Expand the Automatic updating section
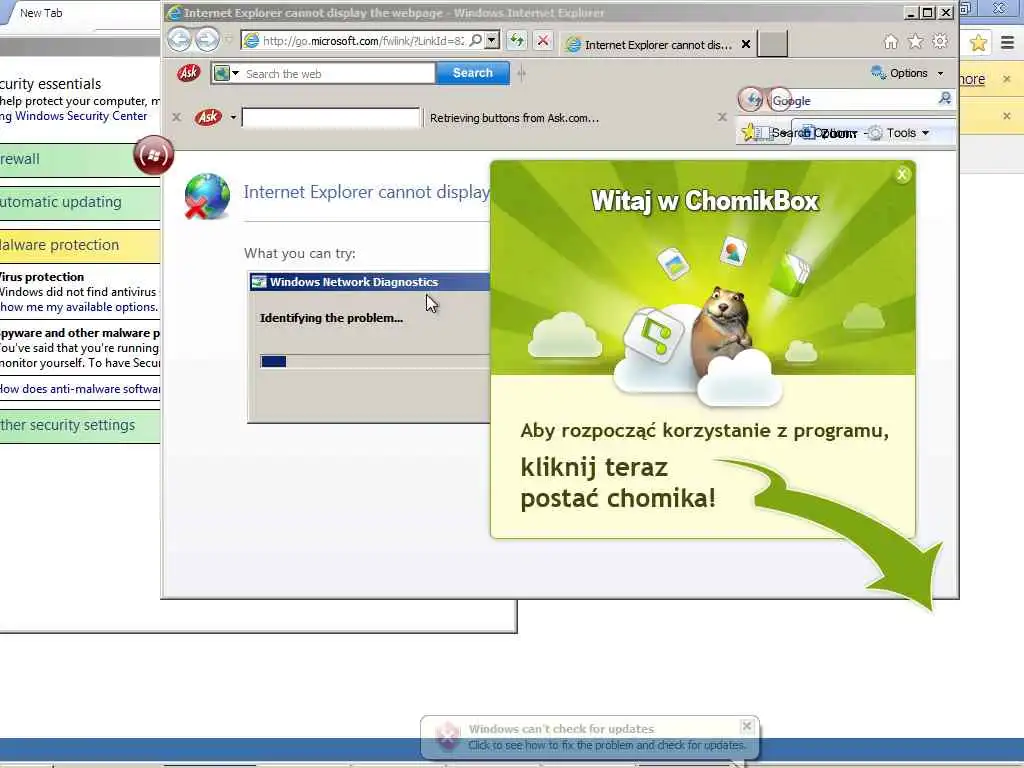Image resolution: width=1024 pixels, height=768 pixels. coord(80,202)
